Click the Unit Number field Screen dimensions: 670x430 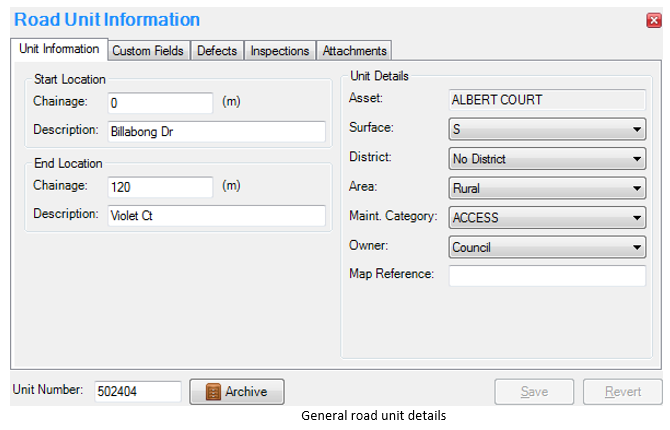pos(137,392)
